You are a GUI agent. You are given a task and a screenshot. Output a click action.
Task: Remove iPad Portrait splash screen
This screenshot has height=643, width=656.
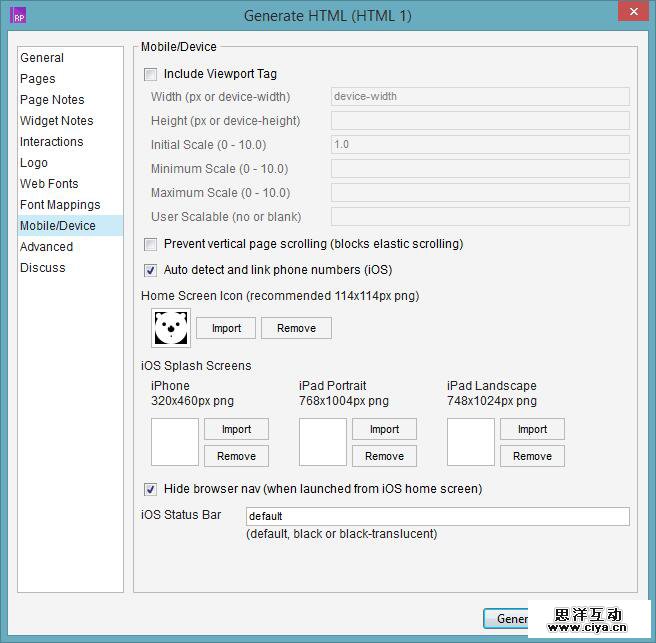[x=384, y=456]
